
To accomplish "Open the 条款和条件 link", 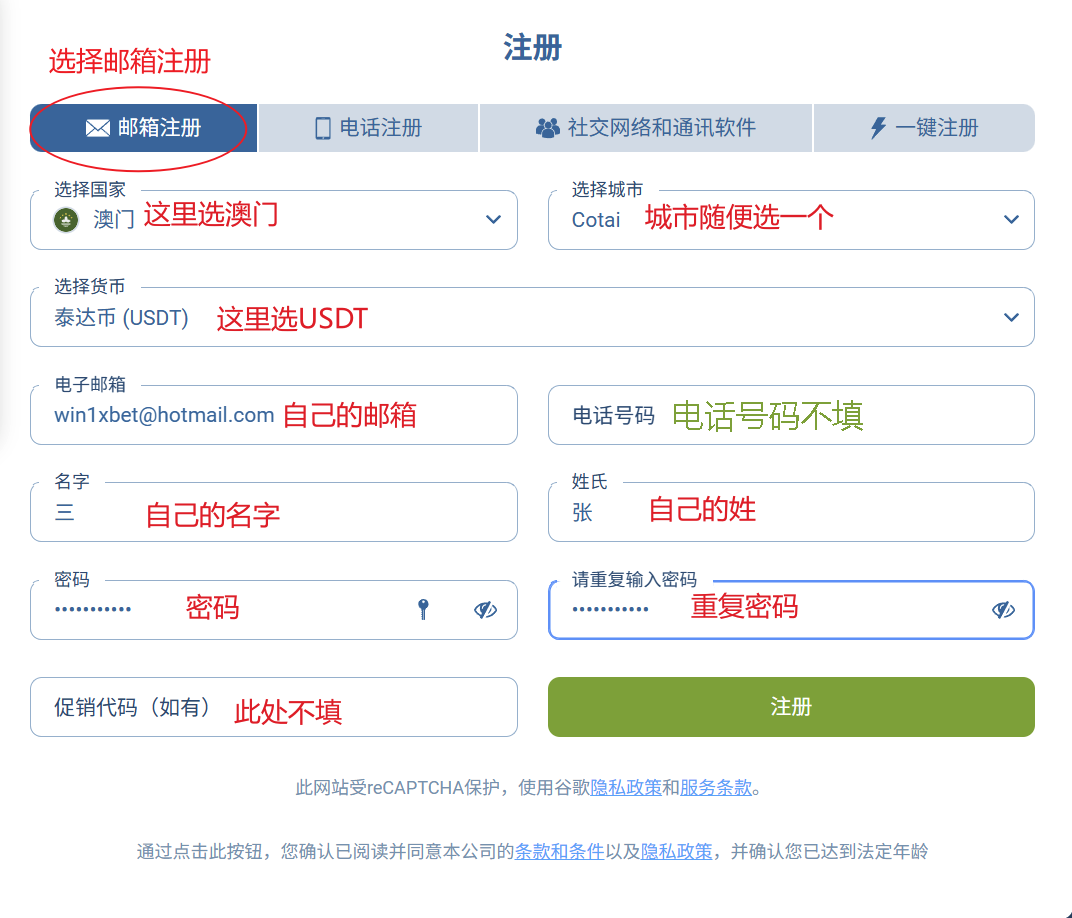I will pos(559,852).
